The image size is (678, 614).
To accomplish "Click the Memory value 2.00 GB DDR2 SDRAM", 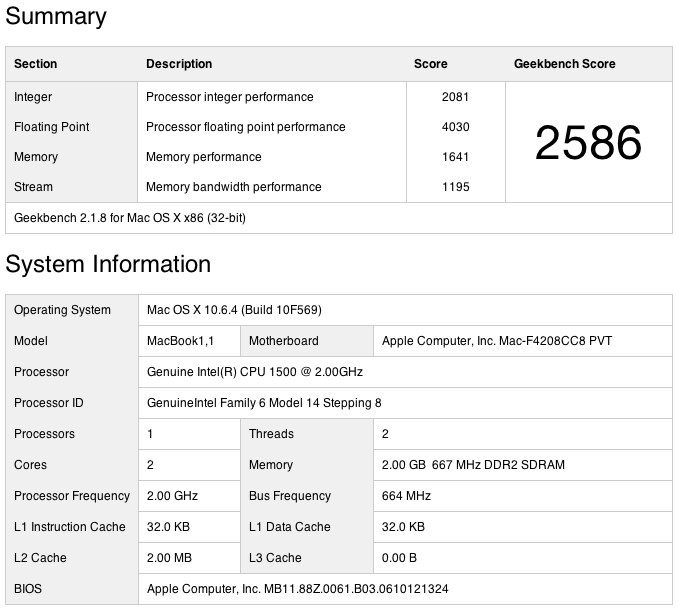I will click(x=473, y=465).
